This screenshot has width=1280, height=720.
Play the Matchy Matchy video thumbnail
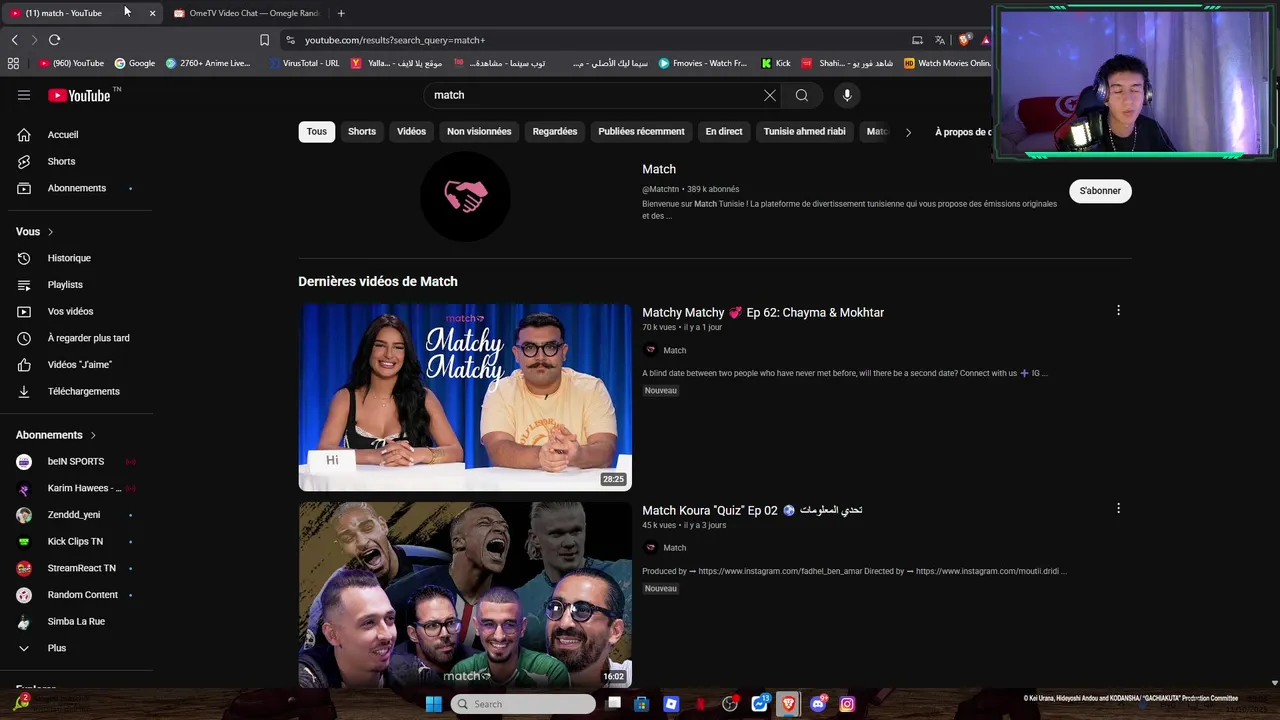(x=465, y=397)
